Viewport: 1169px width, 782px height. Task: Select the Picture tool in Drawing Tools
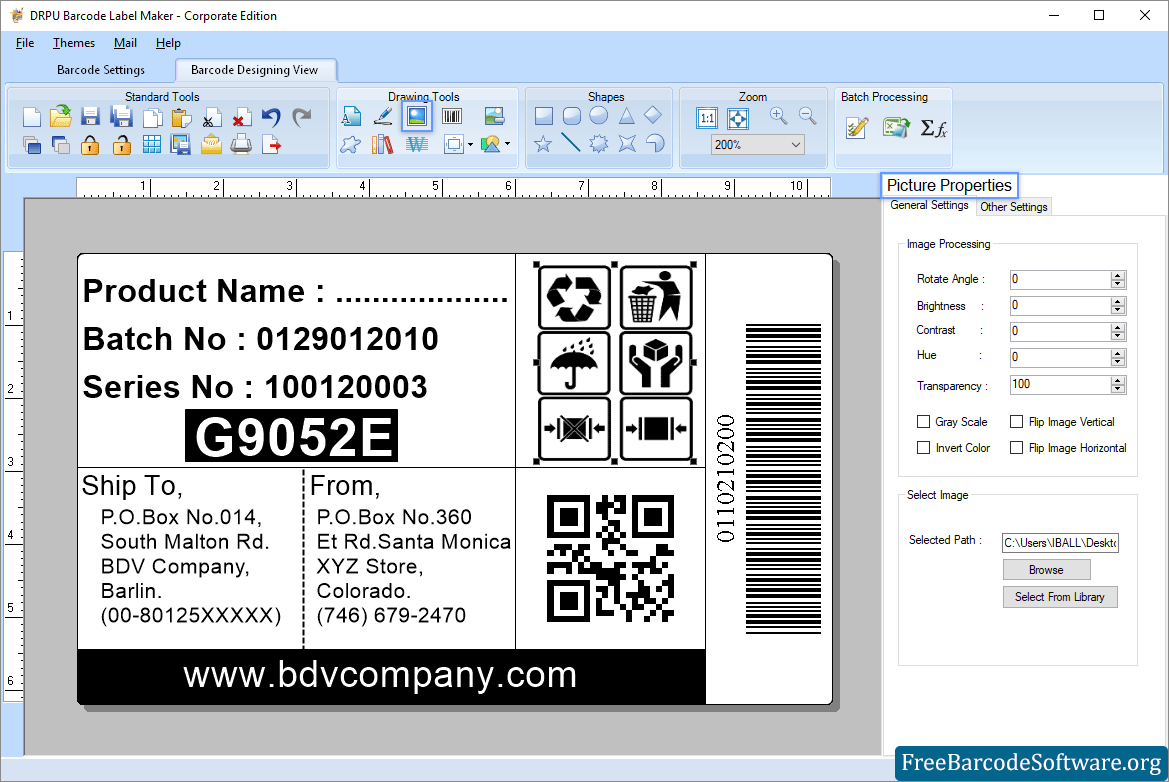pos(417,116)
